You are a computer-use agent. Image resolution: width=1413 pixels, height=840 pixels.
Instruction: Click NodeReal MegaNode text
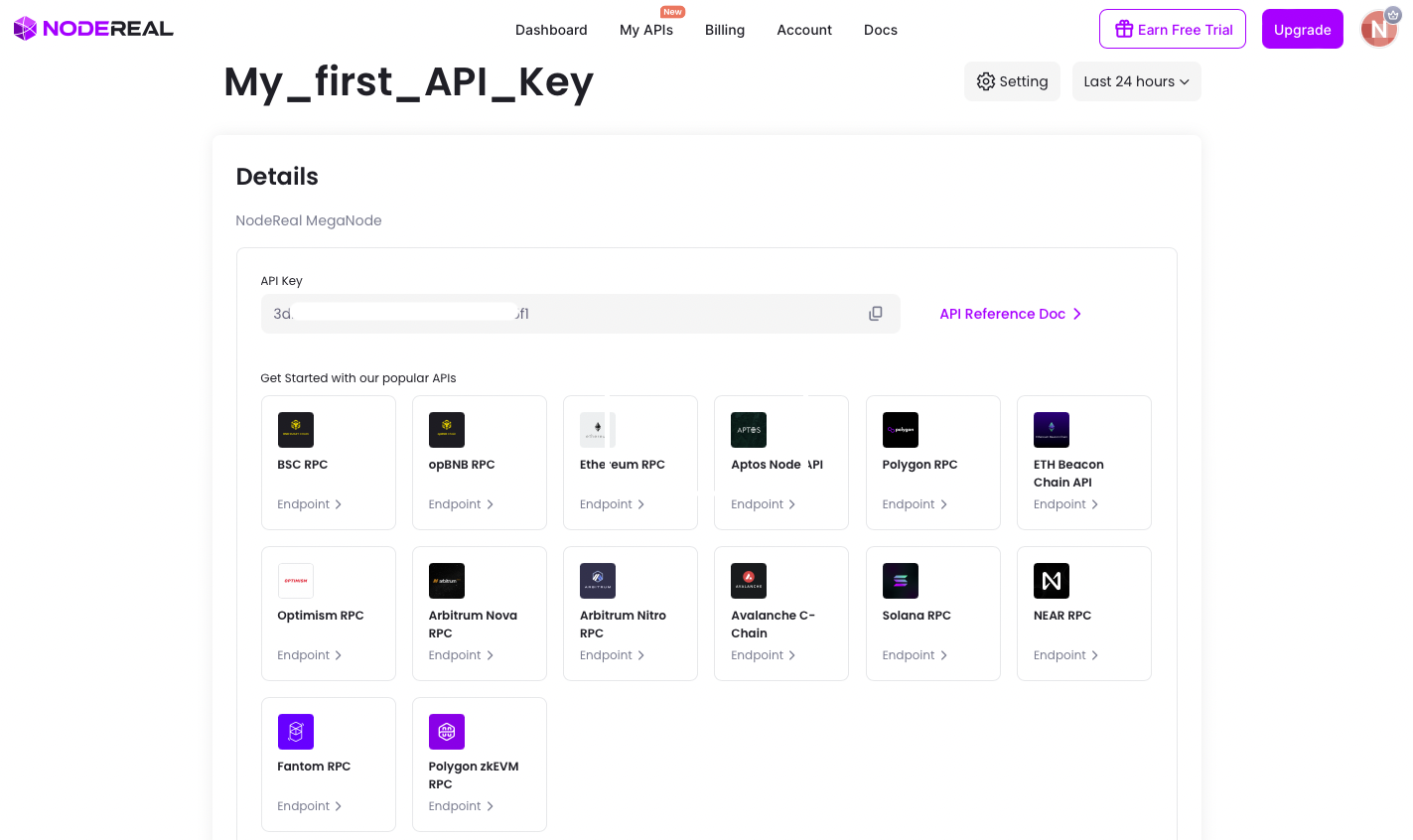(309, 220)
